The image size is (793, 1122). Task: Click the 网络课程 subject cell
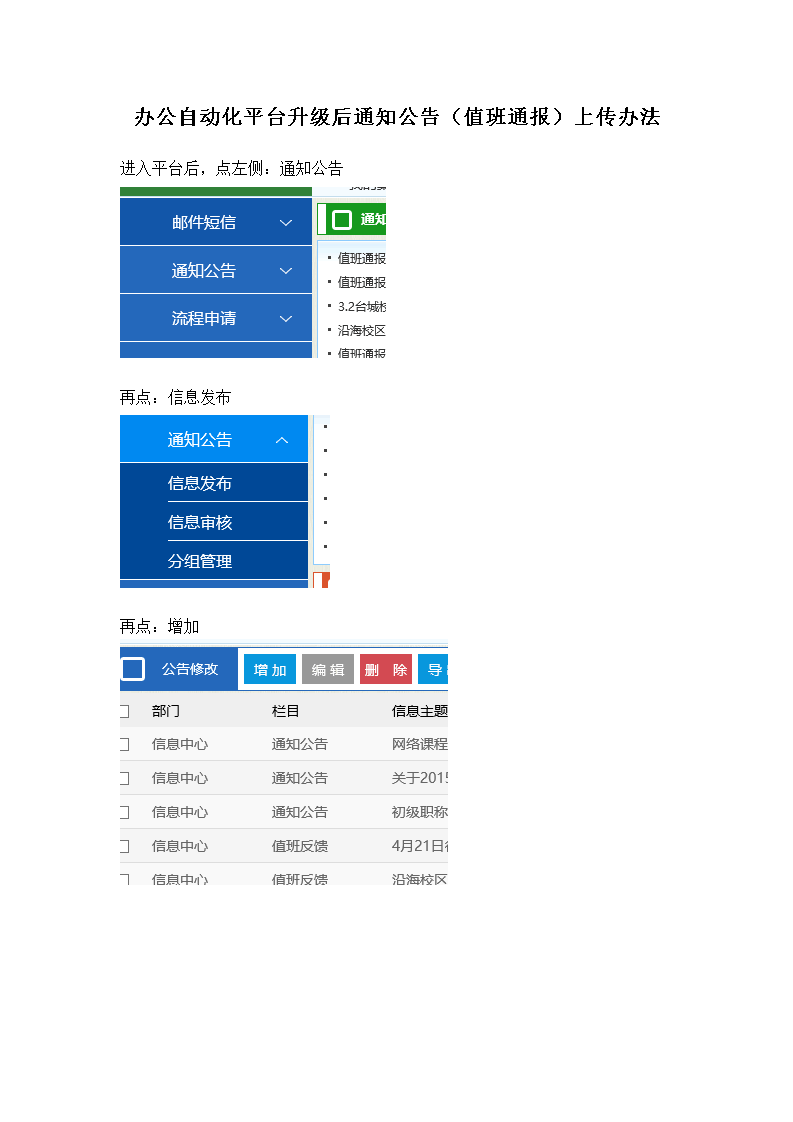click(419, 744)
